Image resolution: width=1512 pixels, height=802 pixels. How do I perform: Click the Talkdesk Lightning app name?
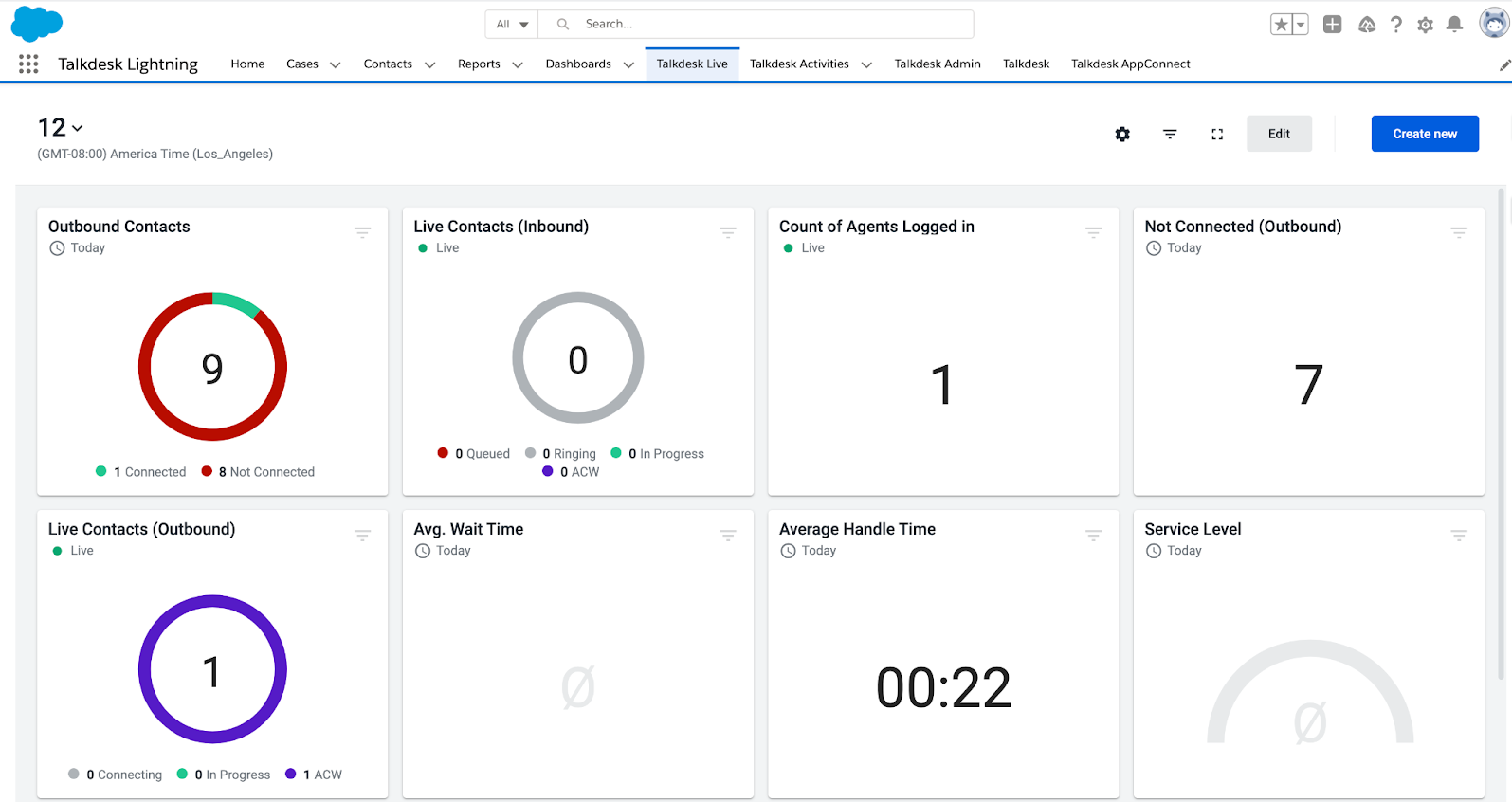point(128,64)
